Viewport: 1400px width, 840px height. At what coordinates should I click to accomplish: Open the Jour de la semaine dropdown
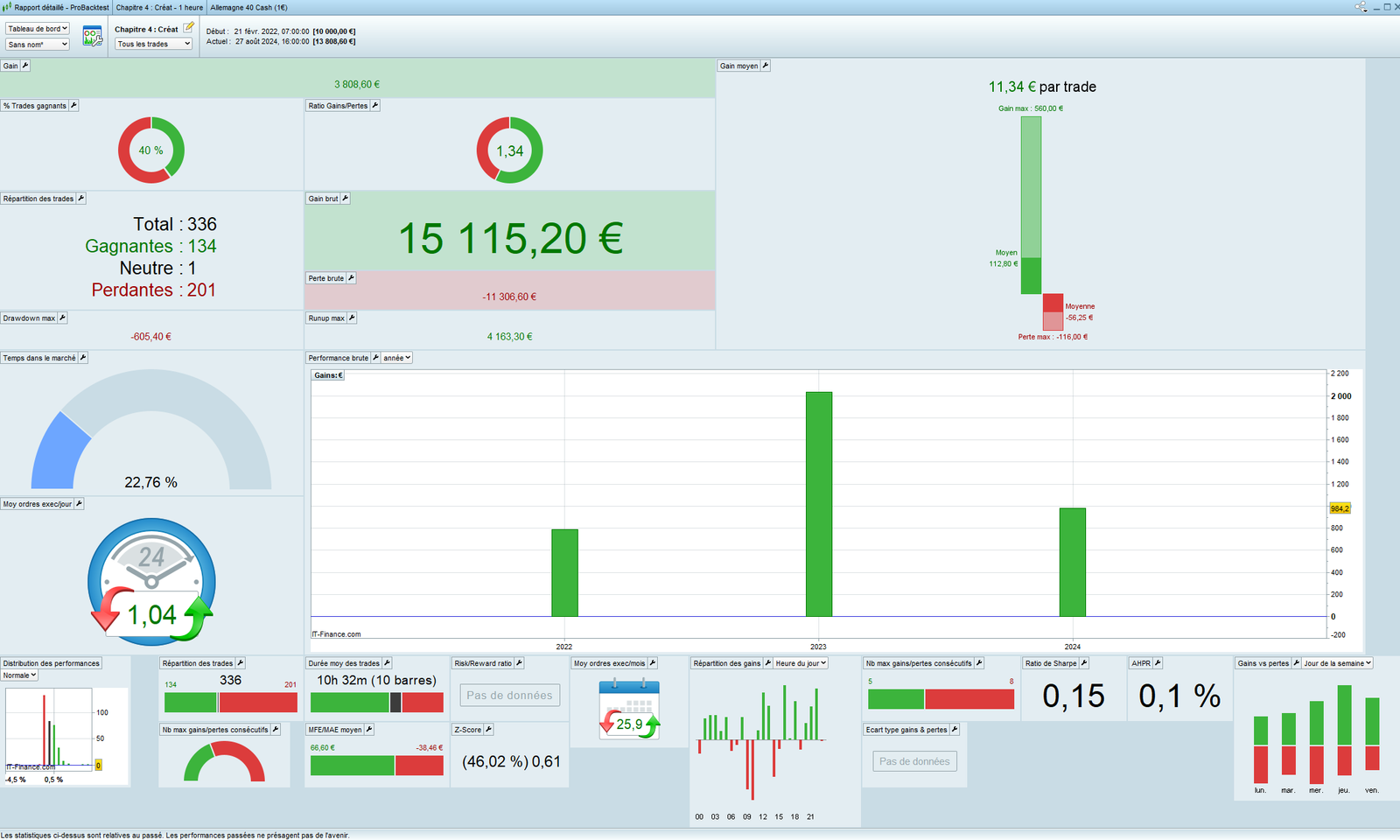1337,663
